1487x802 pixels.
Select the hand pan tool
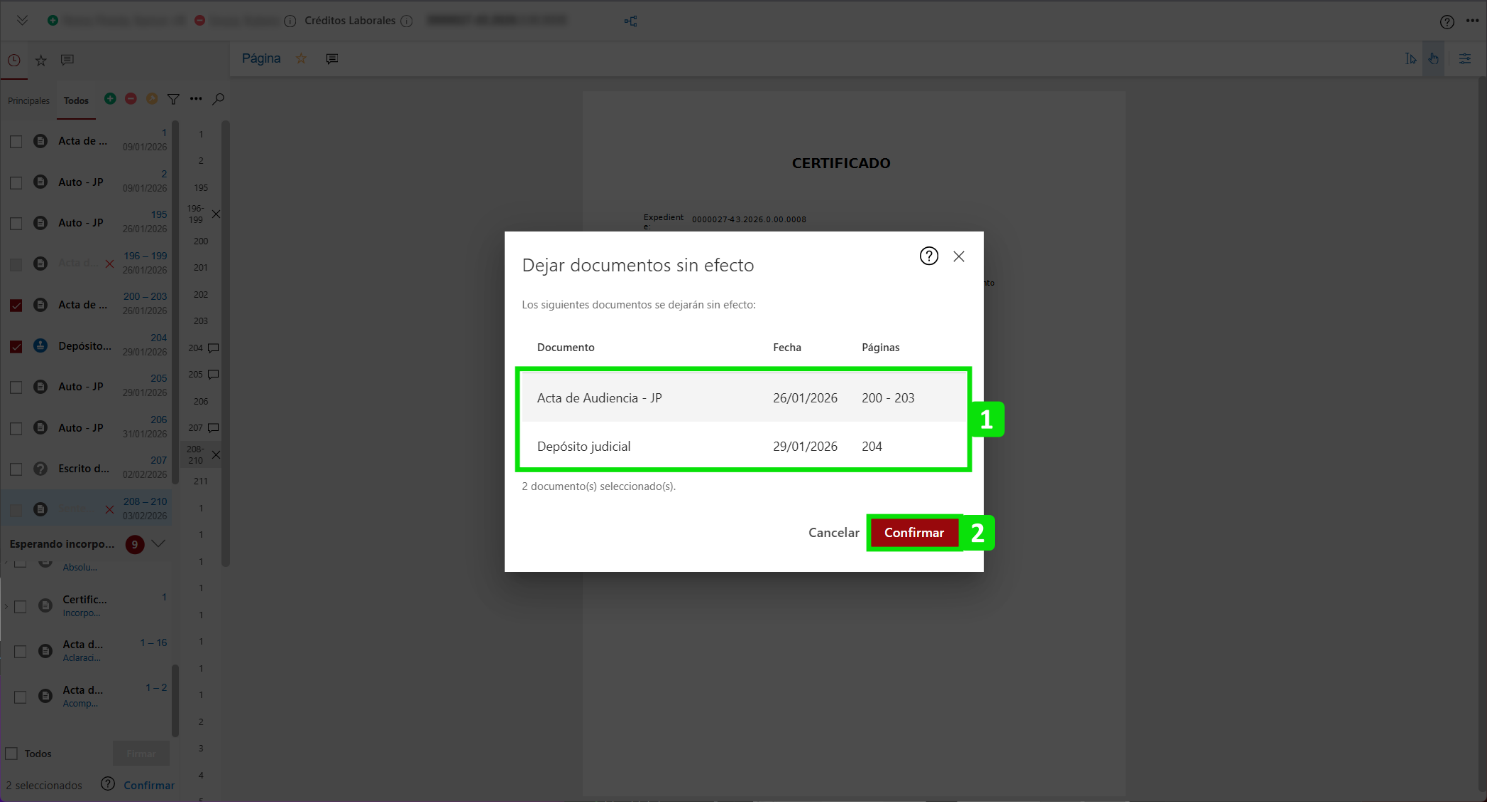pos(1433,59)
